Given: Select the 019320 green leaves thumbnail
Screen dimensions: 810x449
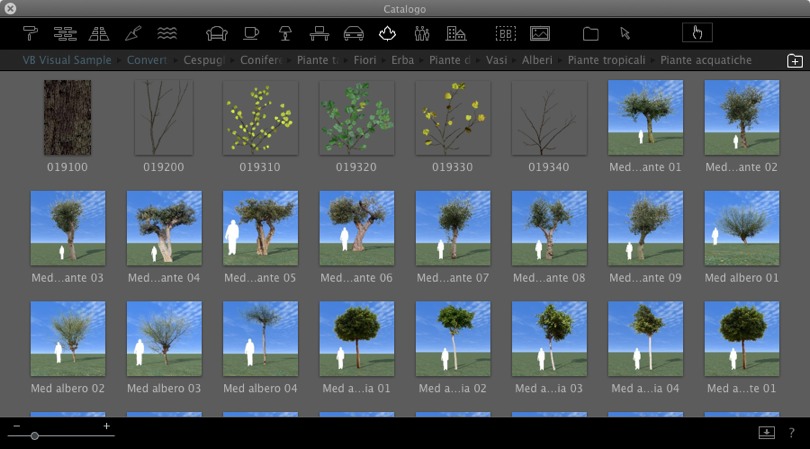Looking at the screenshot, I should [x=356, y=117].
